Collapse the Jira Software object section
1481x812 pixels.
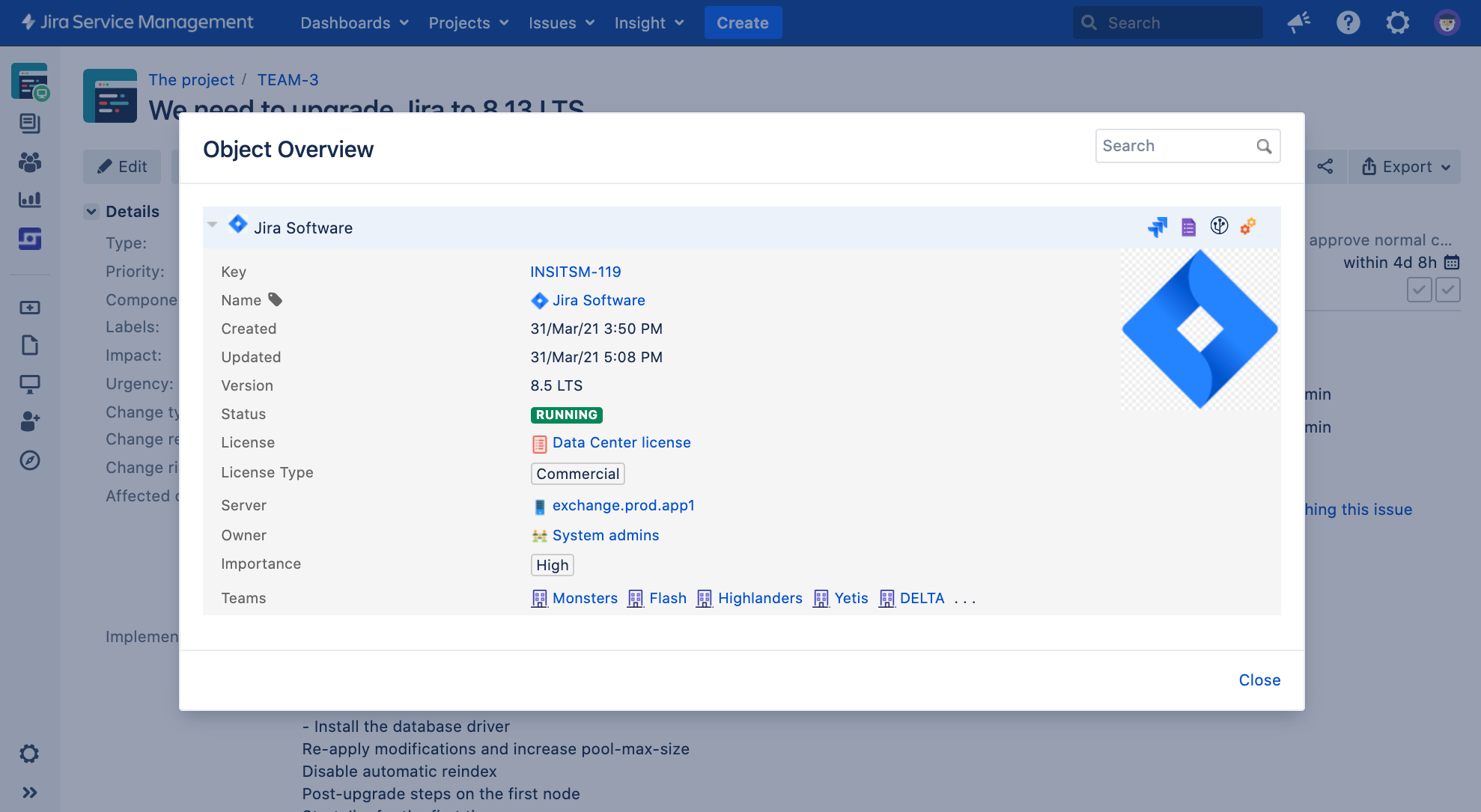(x=213, y=225)
